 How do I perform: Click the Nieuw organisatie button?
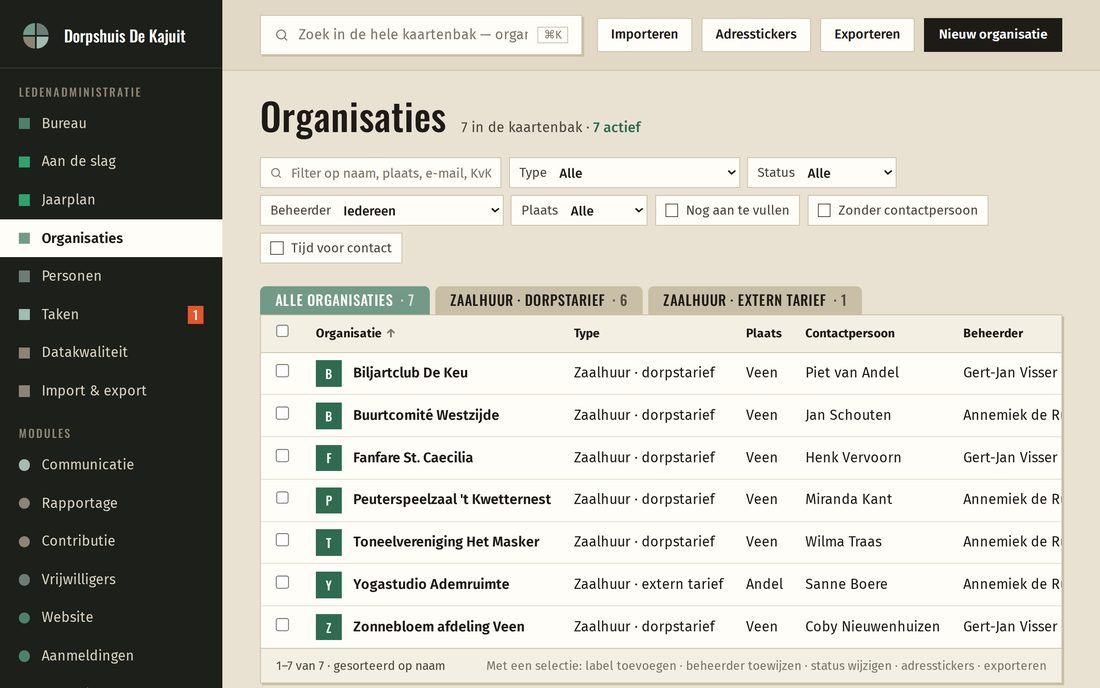993,34
